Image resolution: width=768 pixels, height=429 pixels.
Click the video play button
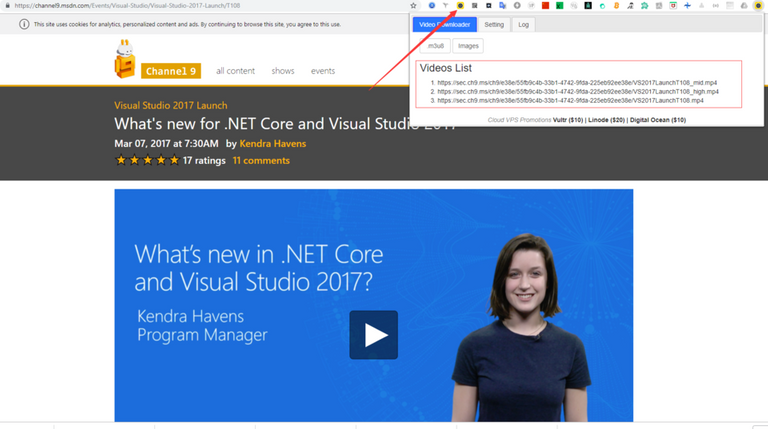pos(373,335)
